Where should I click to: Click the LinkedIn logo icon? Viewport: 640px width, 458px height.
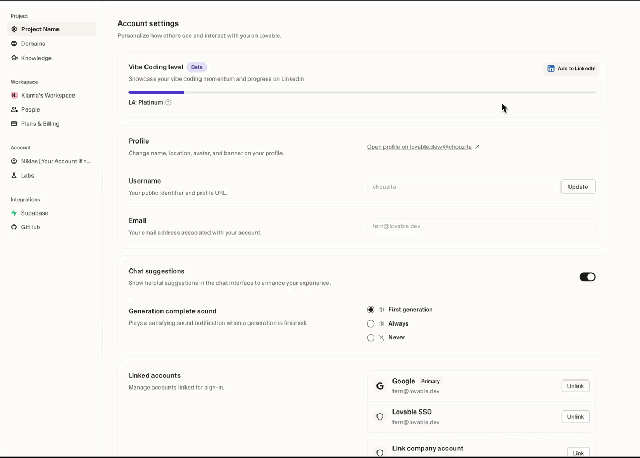pos(551,69)
